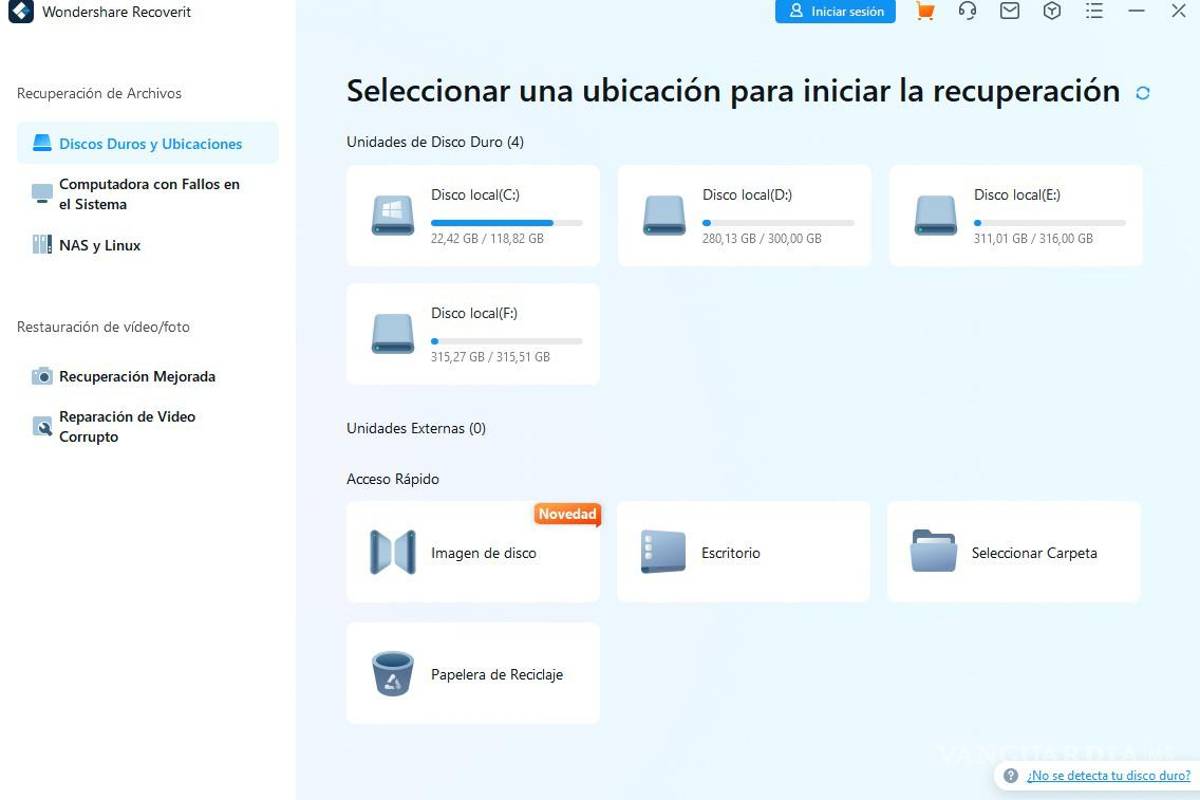Switch to NAS y Linux section
The height and width of the screenshot is (800, 1200).
[101, 245]
